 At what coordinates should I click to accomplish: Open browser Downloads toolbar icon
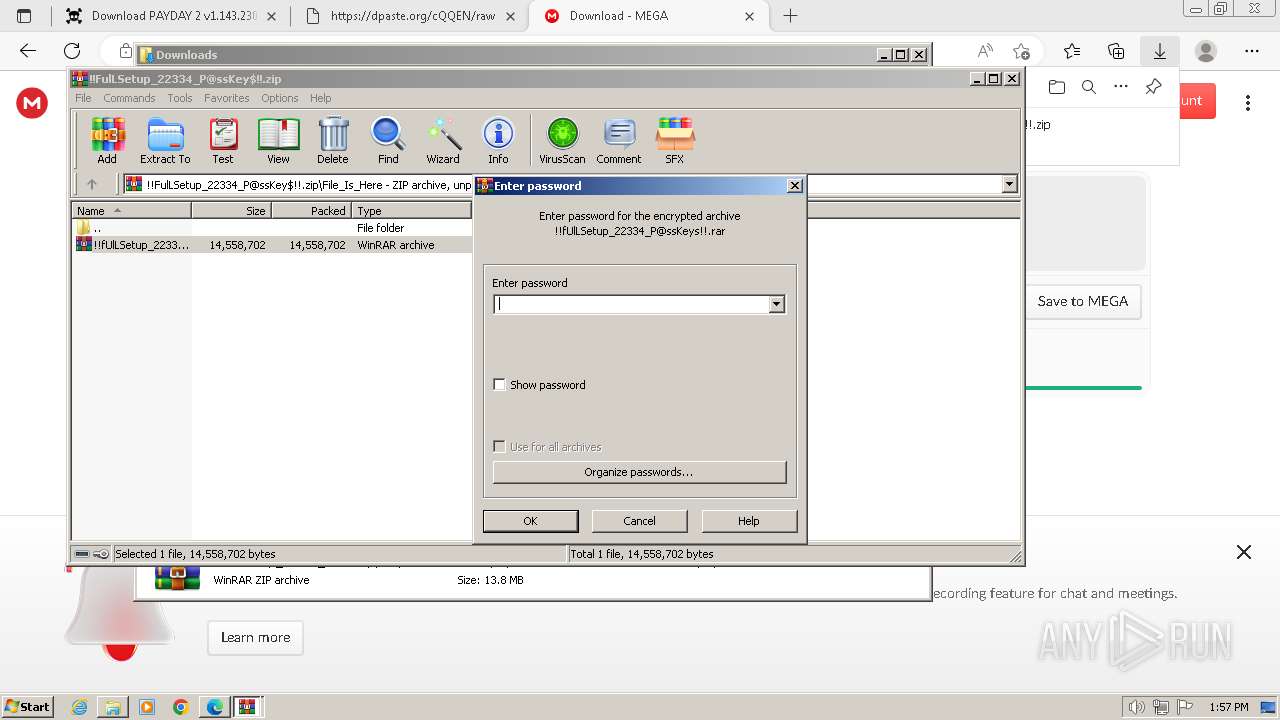click(x=1160, y=51)
